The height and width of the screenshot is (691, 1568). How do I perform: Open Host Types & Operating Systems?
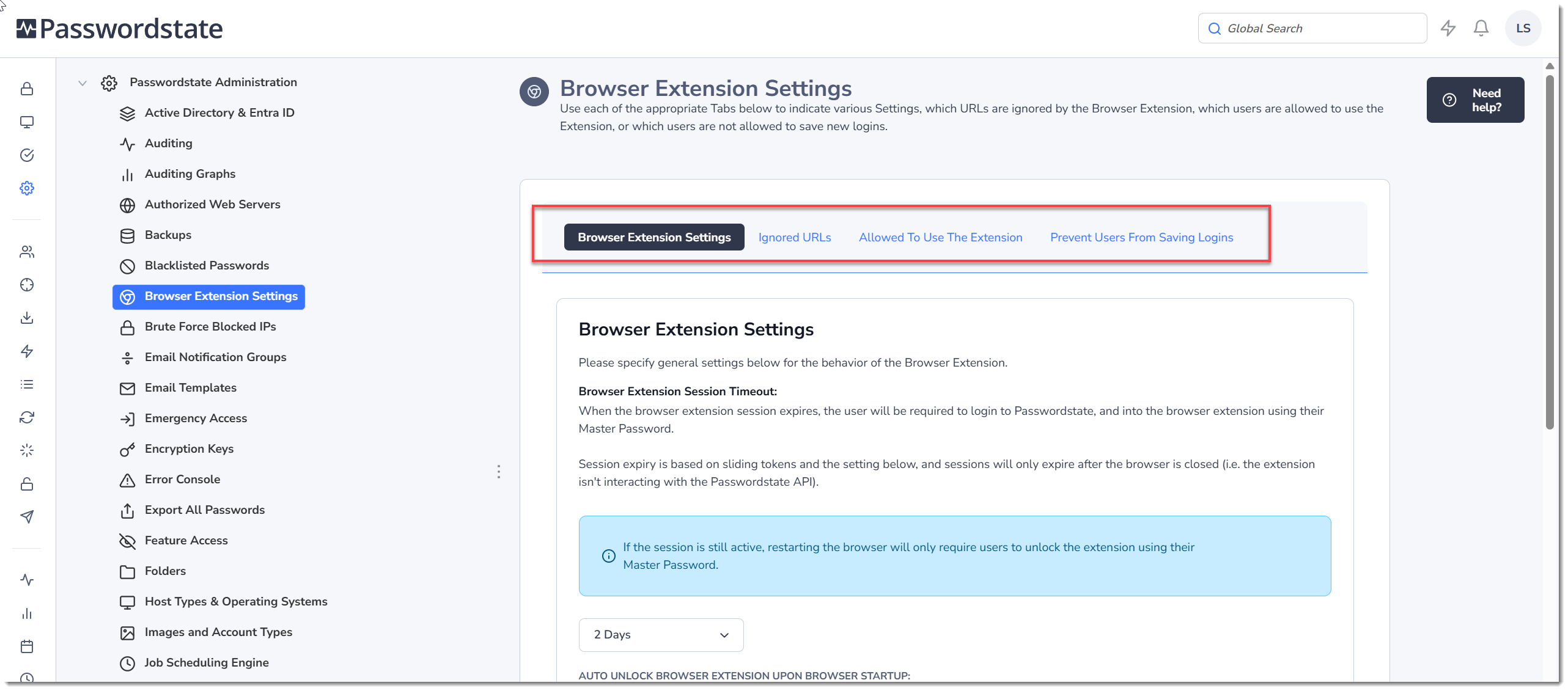[236, 601]
